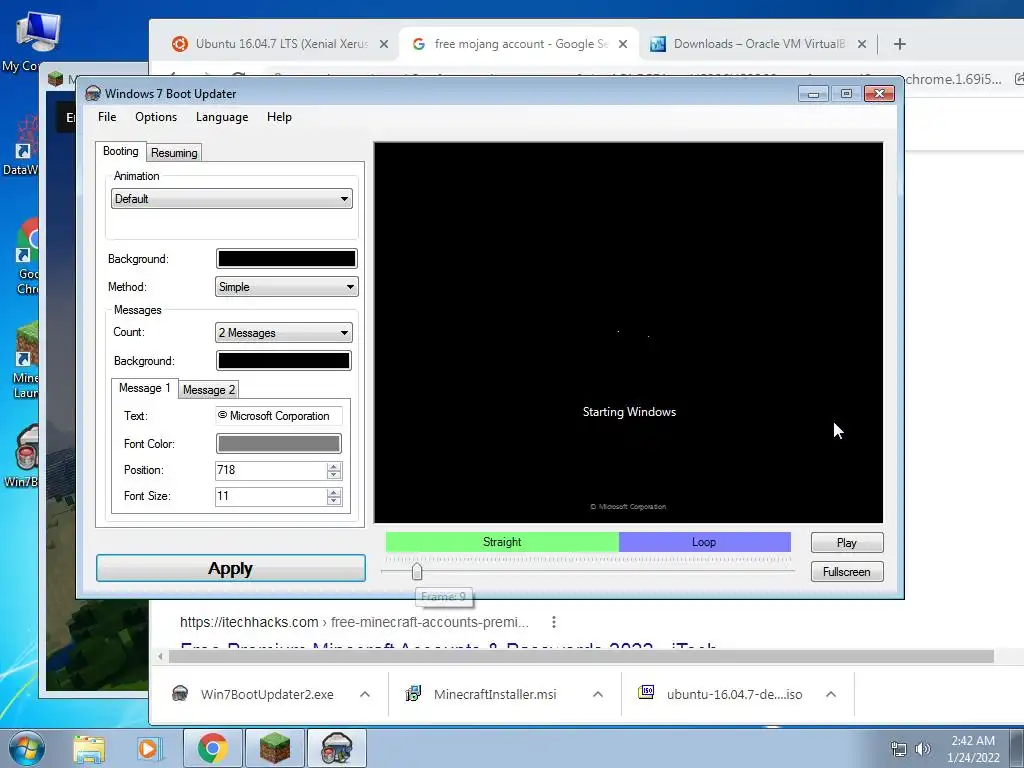Screen dimensions: 1024x768
Task: Click the Position value field
Action: pyautogui.click(x=270, y=470)
